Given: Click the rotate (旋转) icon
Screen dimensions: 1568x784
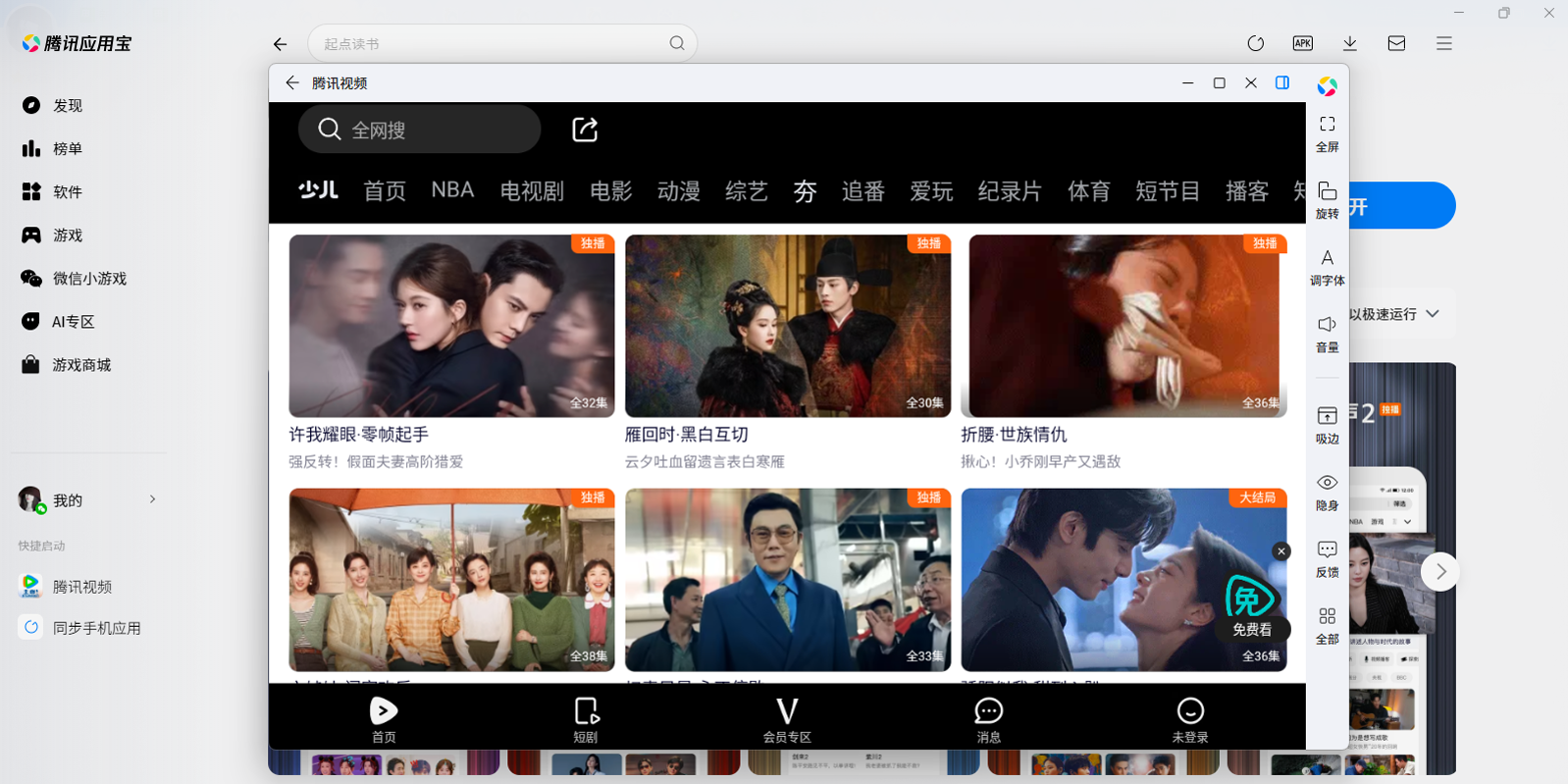Looking at the screenshot, I should [x=1327, y=199].
